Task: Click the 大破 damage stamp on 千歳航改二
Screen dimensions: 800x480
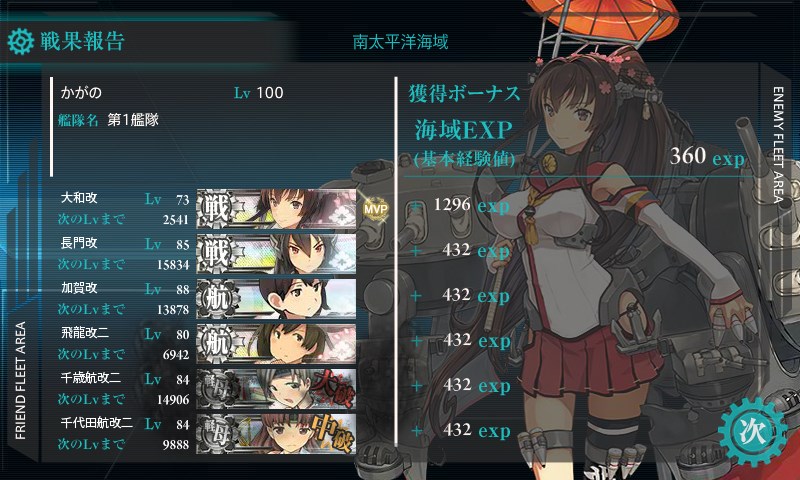Action: pos(333,389)
